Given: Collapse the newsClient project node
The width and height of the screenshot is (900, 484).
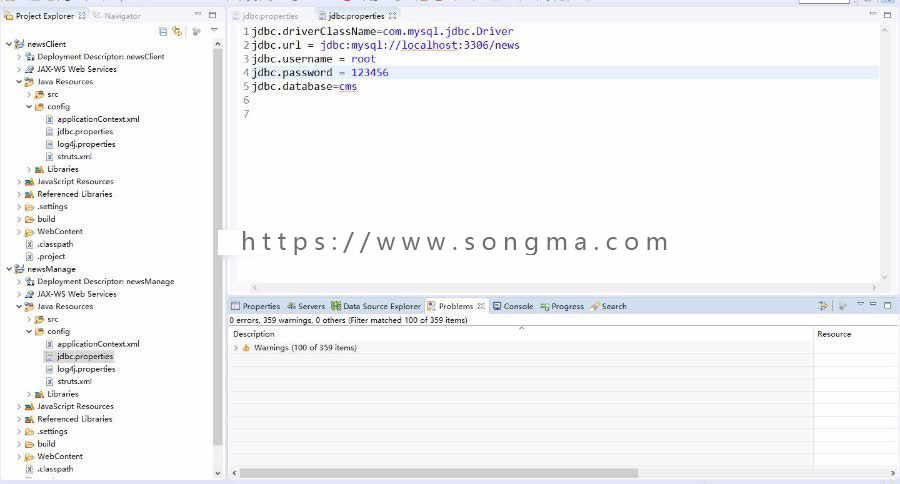Looking at the screenshot, I should point(9,44).
